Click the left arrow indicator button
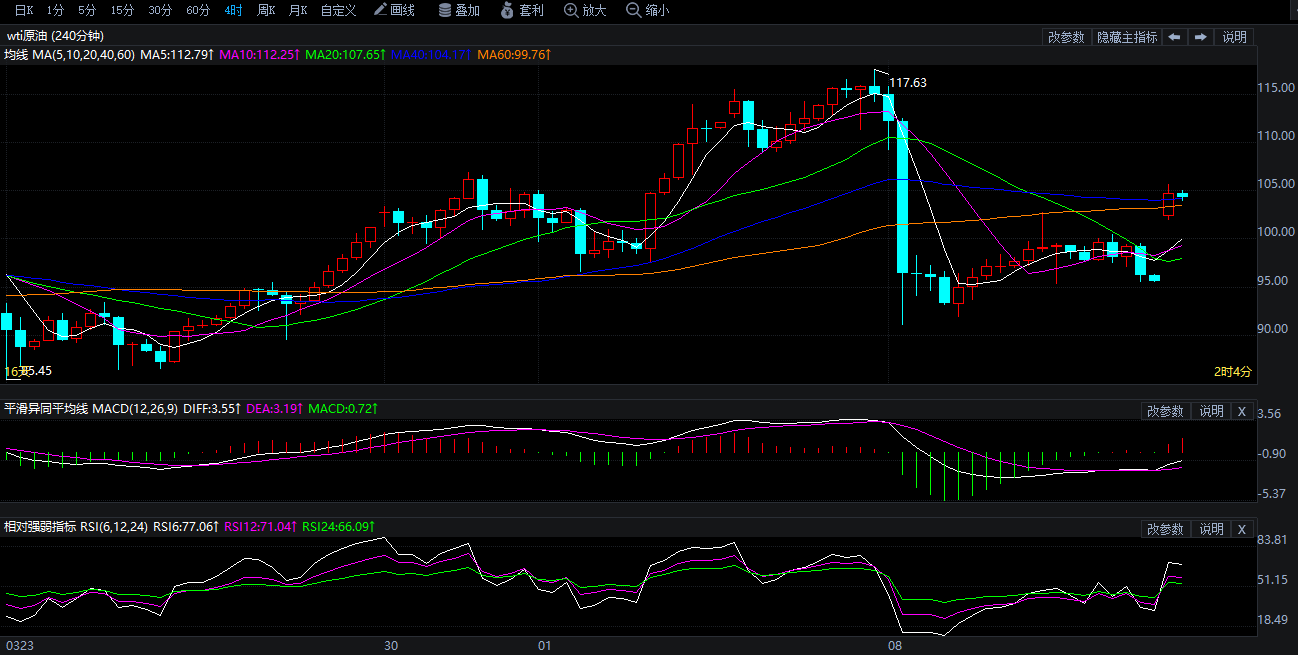The image size is (1298, 655). tap(1174, 37)
